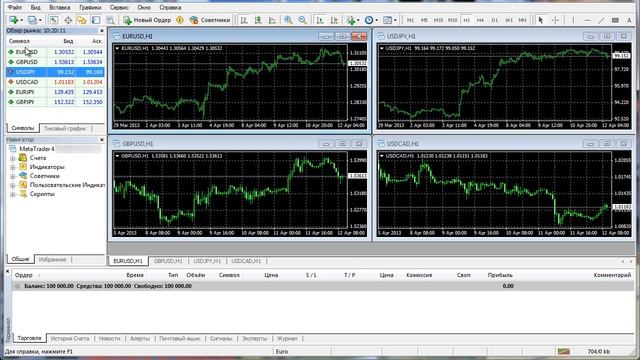The image size is (640, 360).
Task: Select the Cursor arrow tool
Action: point(540,20)
